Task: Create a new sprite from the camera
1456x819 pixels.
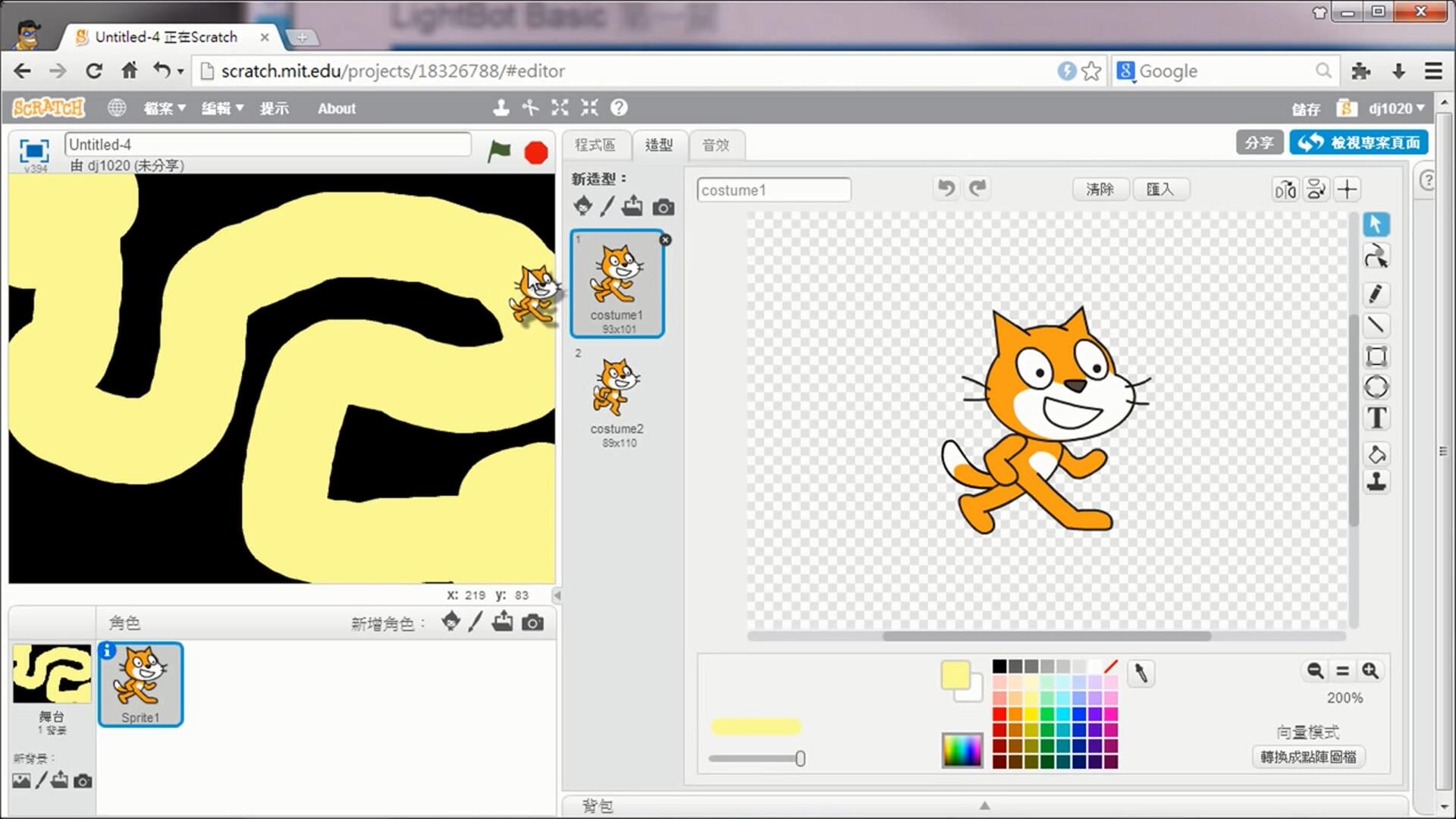Action: [x=533, y=623]
